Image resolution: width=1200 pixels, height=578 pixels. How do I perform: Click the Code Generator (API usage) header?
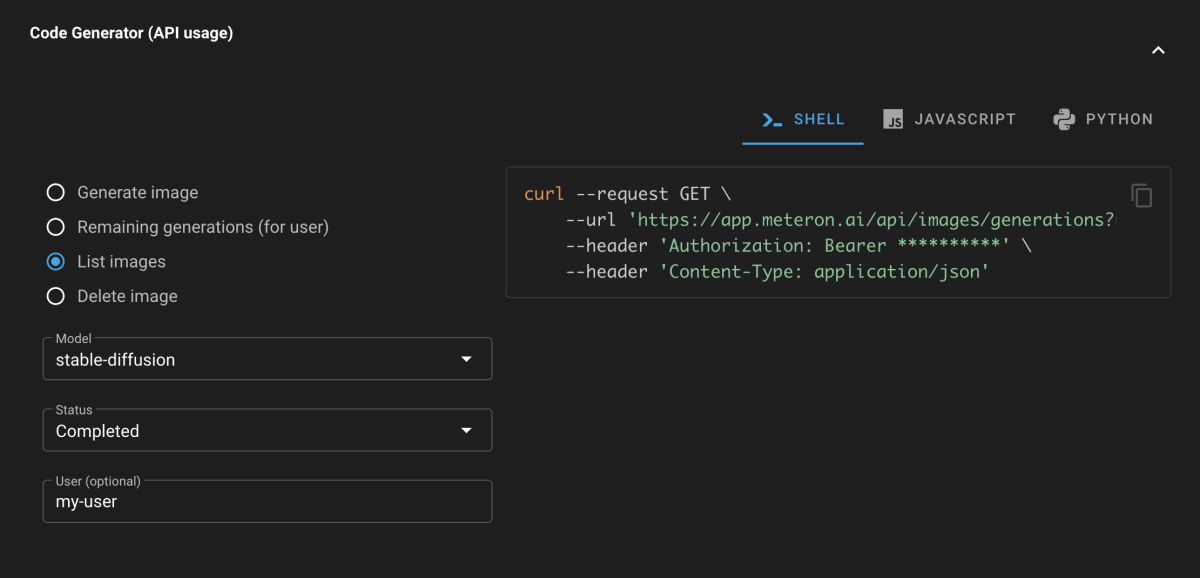point(131,33)
